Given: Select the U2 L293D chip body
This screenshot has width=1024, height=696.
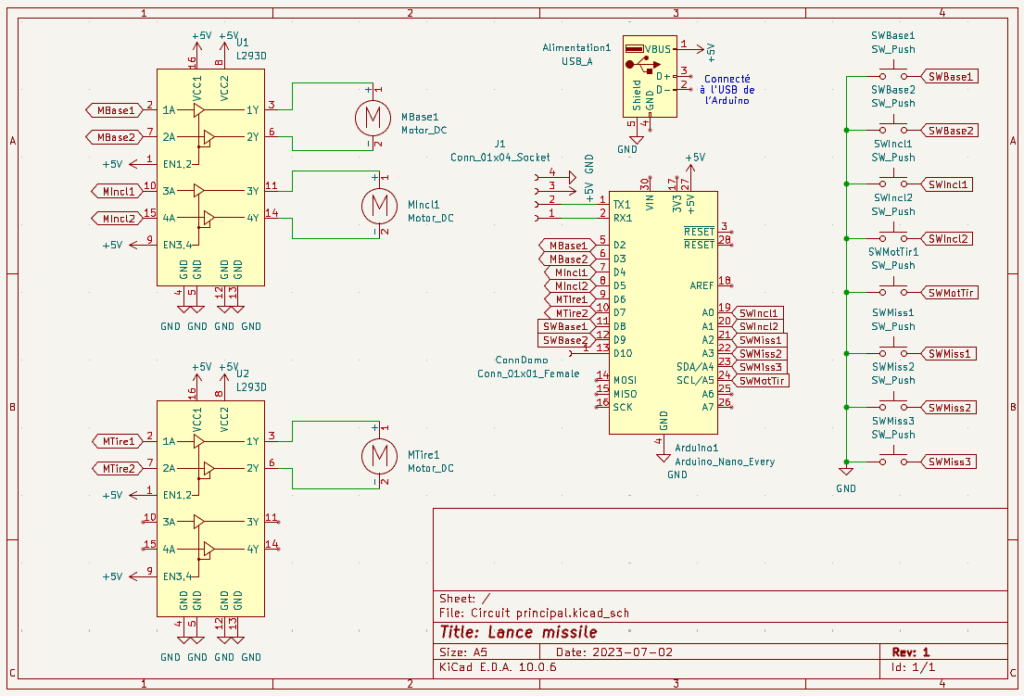Looking at the screenshot, I should (x=210, y=509).
